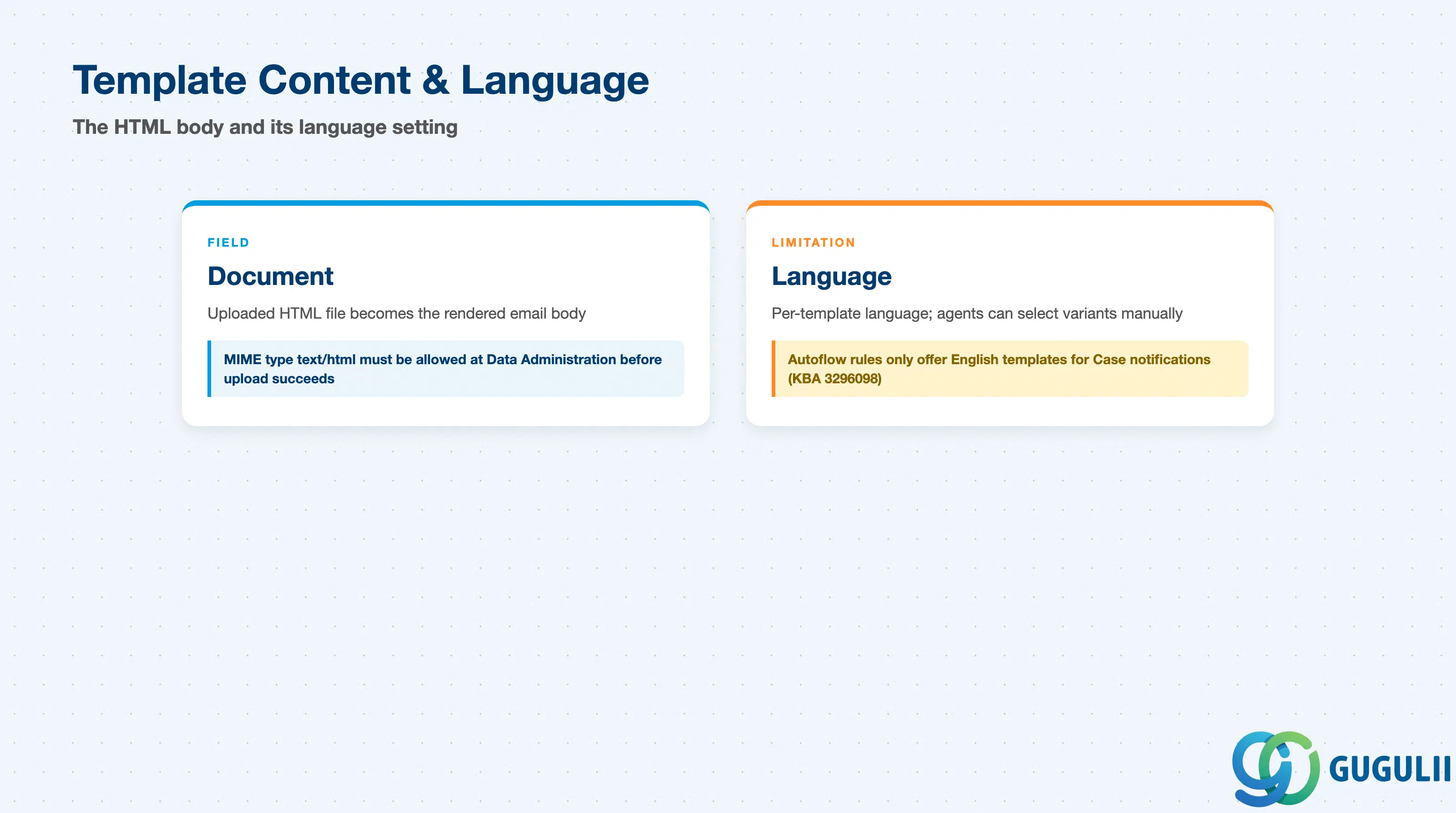Click the Autoflow rules KBA 3296098 note

click(1010, 369)
